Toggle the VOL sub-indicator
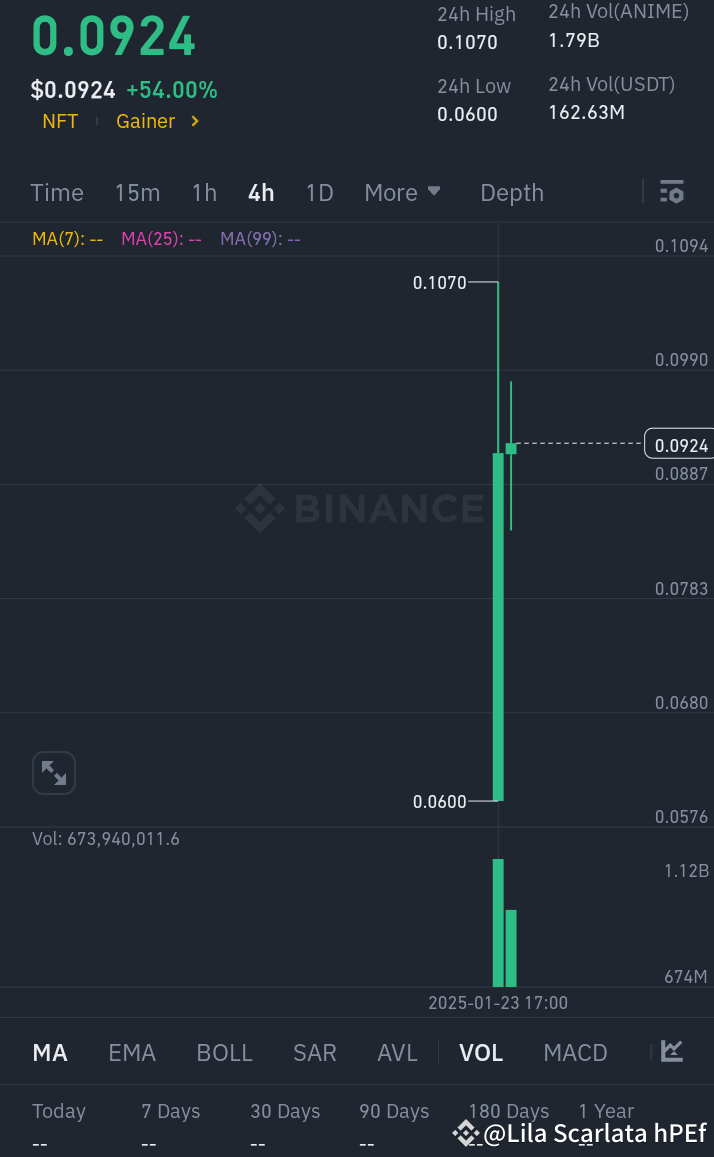Image resolution: width=714 pixels, height=1157 pixels. point(481,1052)
